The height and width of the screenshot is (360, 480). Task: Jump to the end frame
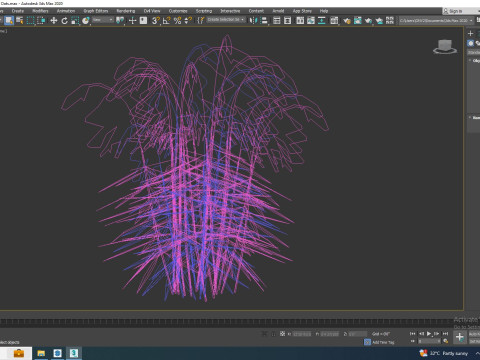445,334
